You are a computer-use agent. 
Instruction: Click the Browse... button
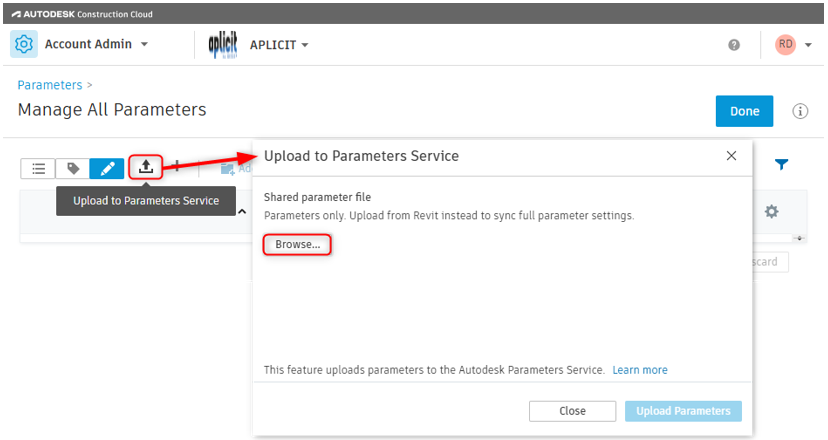click(297, 244)
